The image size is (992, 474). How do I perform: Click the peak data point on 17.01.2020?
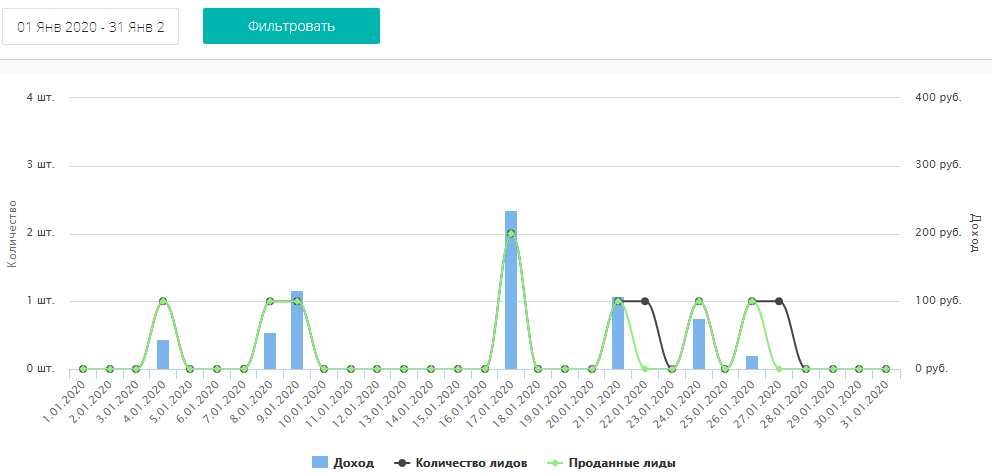pyautogui.click(x=511, y=234)
